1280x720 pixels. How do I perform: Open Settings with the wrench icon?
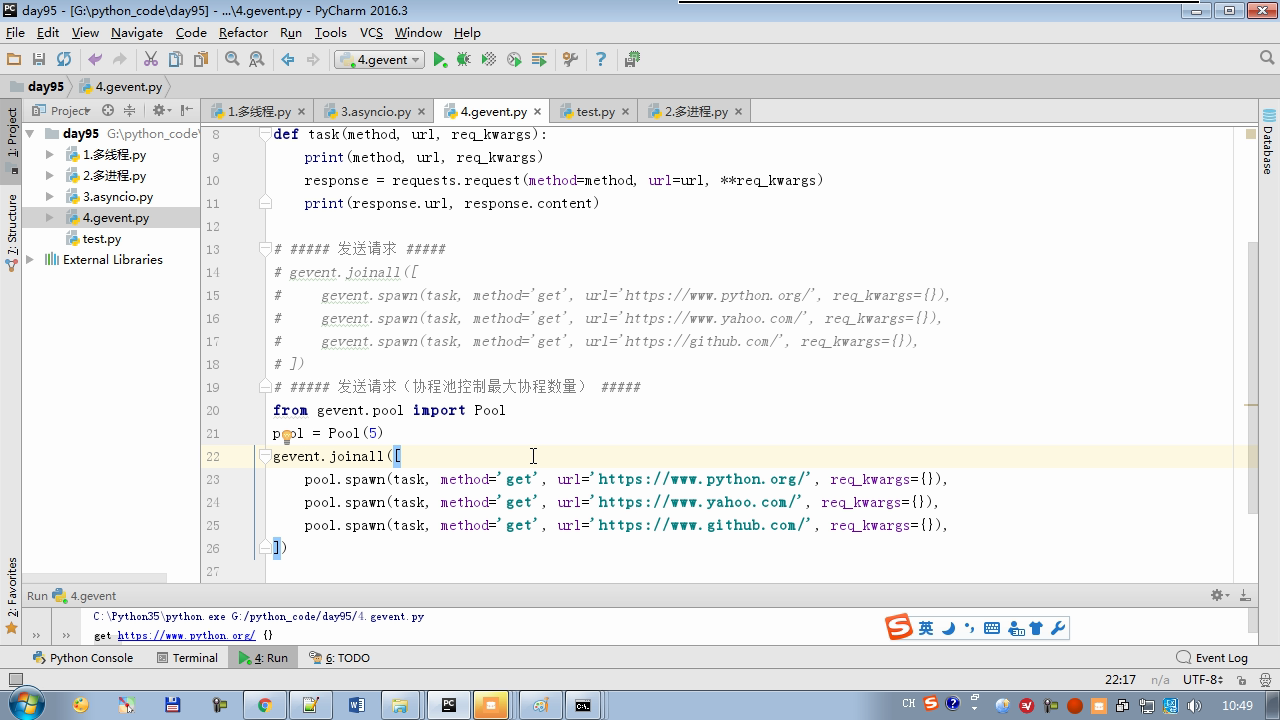(569, 60)
